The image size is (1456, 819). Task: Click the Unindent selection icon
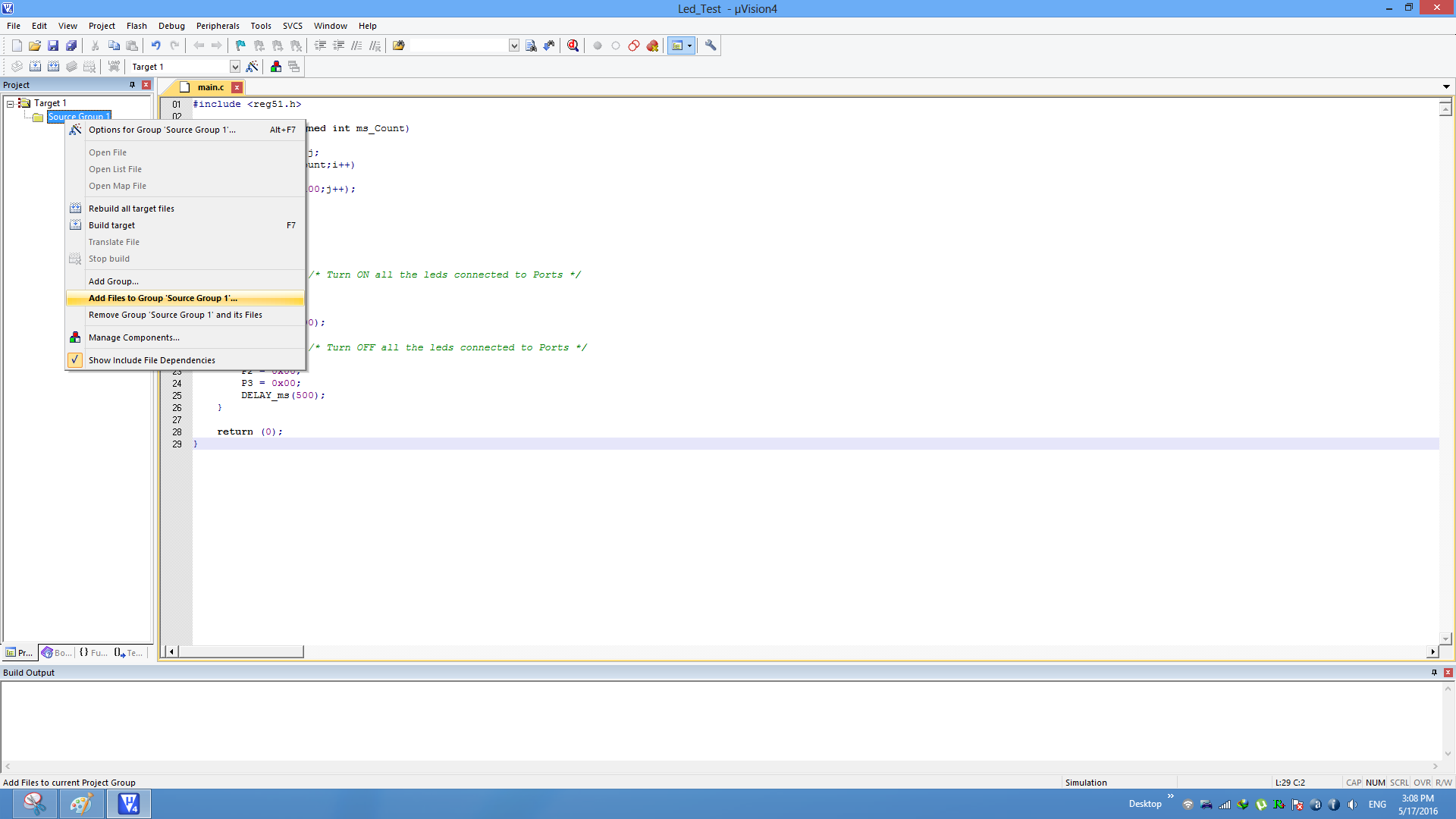click(x=338, y=45)
